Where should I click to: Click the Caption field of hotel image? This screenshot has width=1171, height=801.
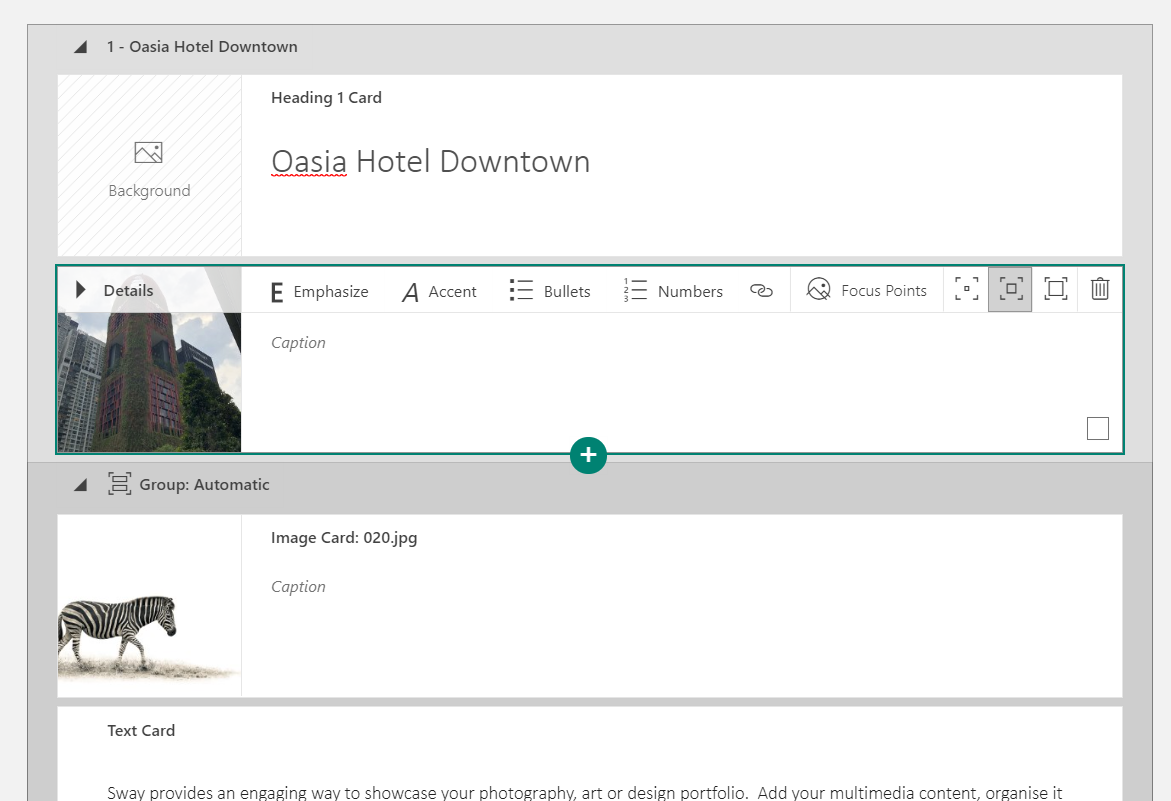coord(298,343)
